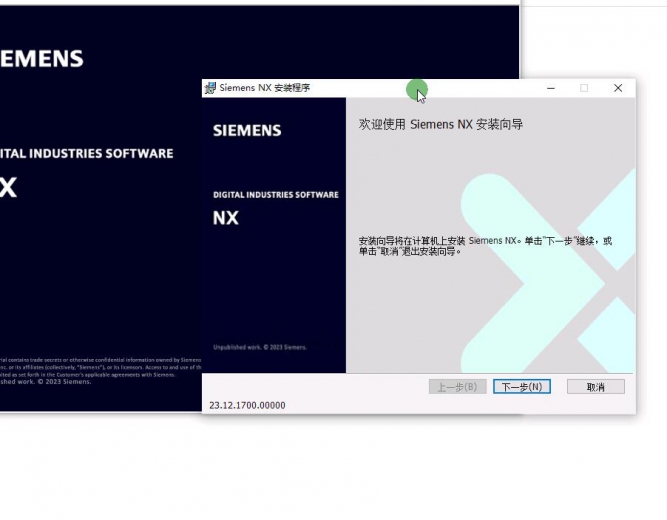The height and width of the screenshot is (520, 667).
Task: Click the 安装向导将在计算机上安装 description text
Action: pos(485,246)
